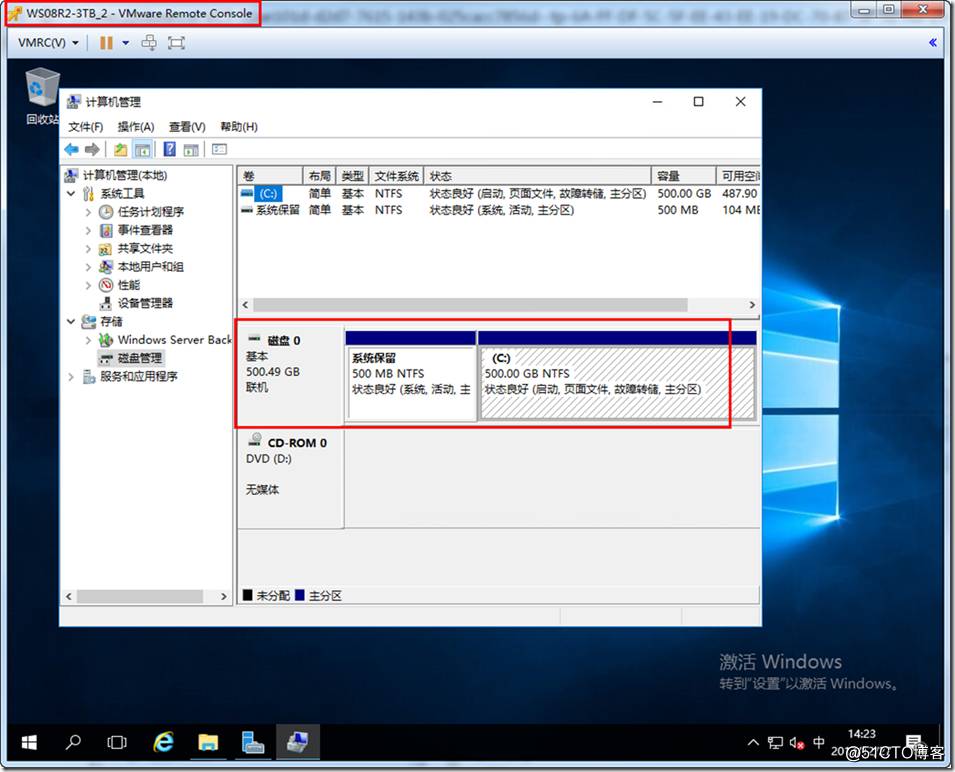The height and width of the screenshot is (772, 955).
Task: Open File Explorer from the taskbar
Action: pos(208,742)
